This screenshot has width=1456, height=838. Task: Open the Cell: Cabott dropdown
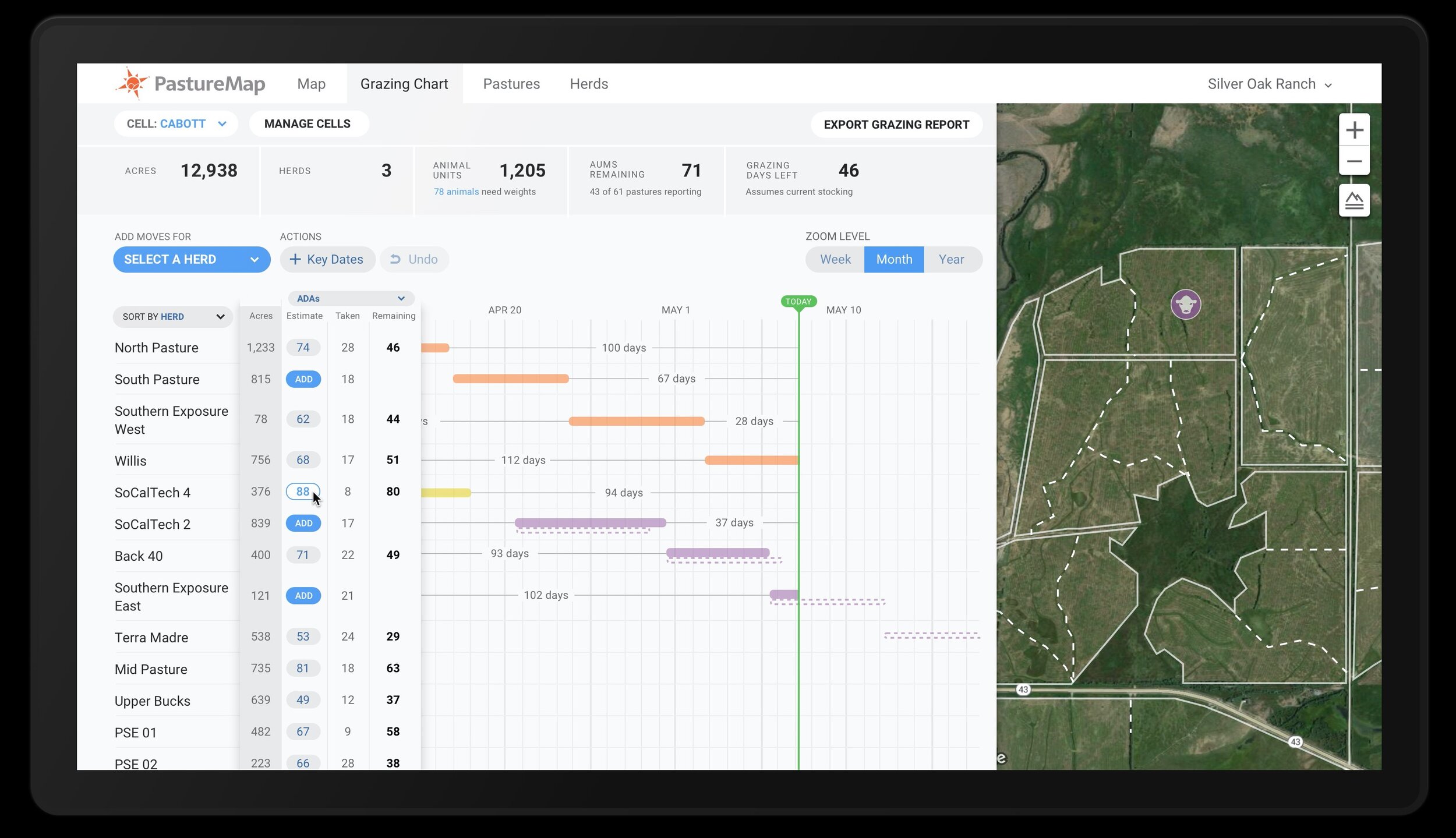tap(176, 123)
